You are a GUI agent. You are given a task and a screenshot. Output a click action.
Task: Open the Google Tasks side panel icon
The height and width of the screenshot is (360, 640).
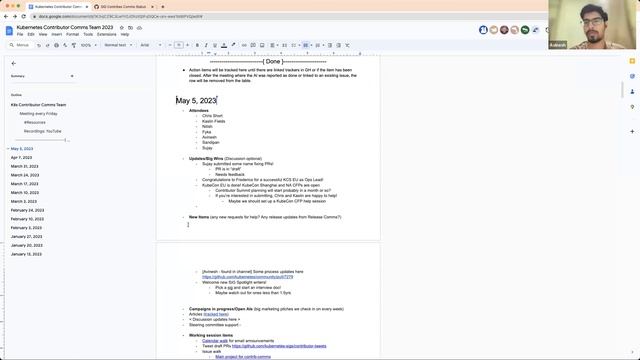pyautogui.click(x=632, y=76)
